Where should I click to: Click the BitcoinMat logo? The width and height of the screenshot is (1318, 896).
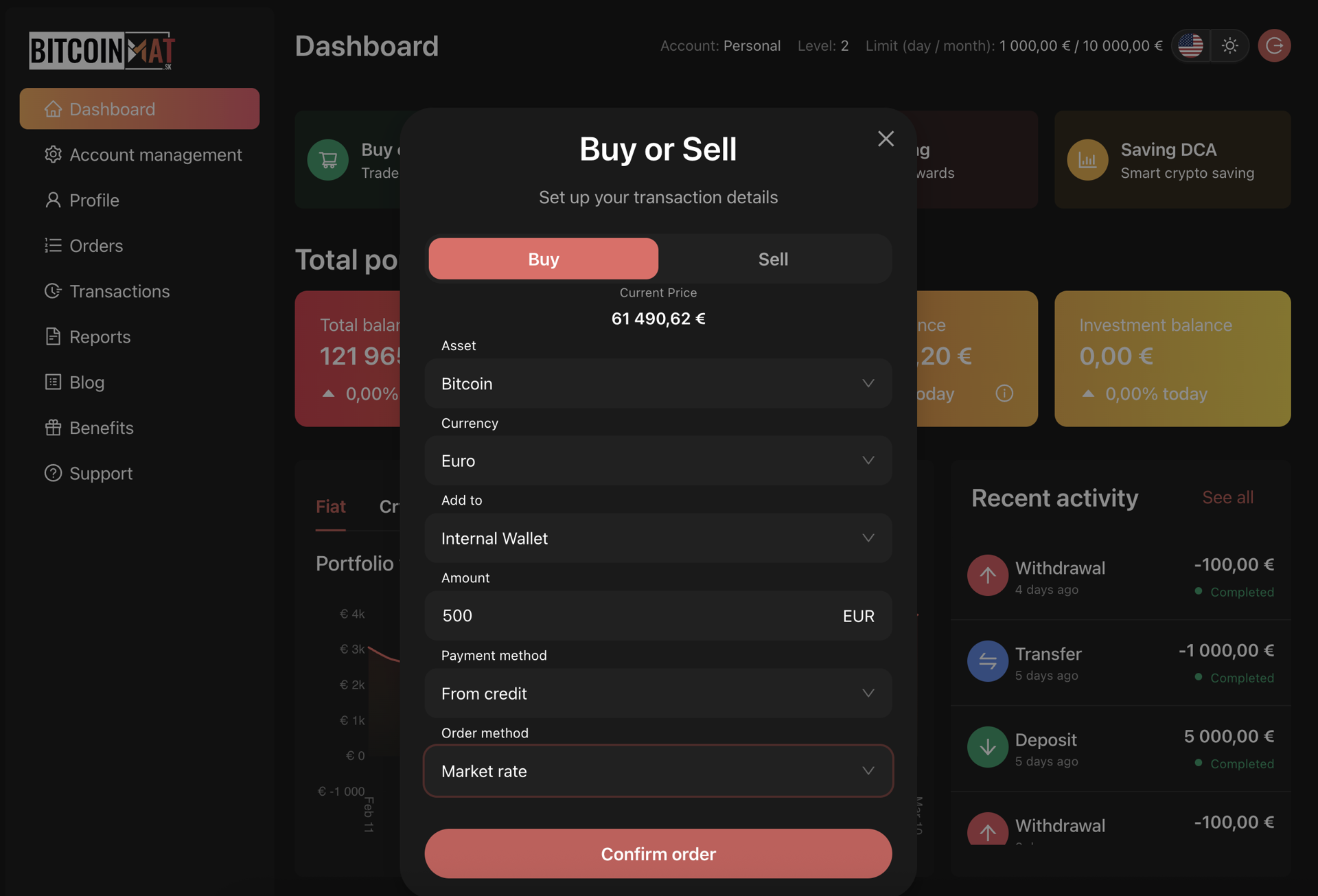[x=102, y=50]
